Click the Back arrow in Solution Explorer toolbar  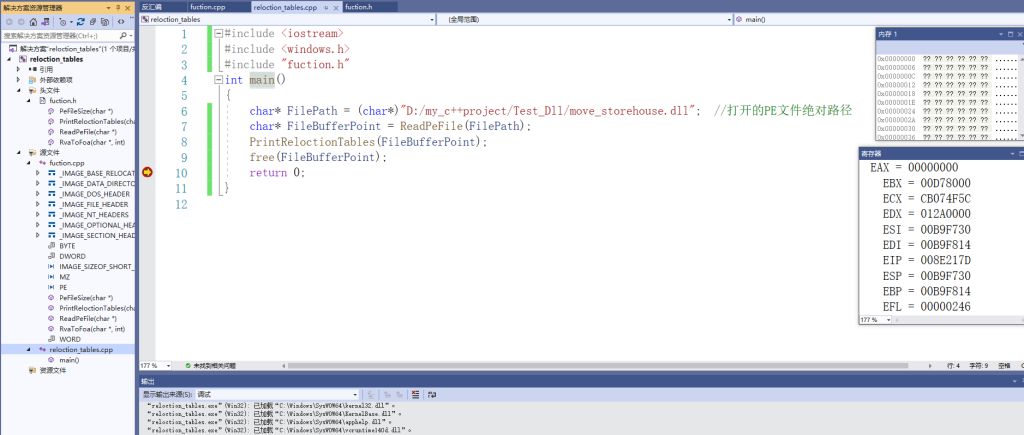coord(8,20)
